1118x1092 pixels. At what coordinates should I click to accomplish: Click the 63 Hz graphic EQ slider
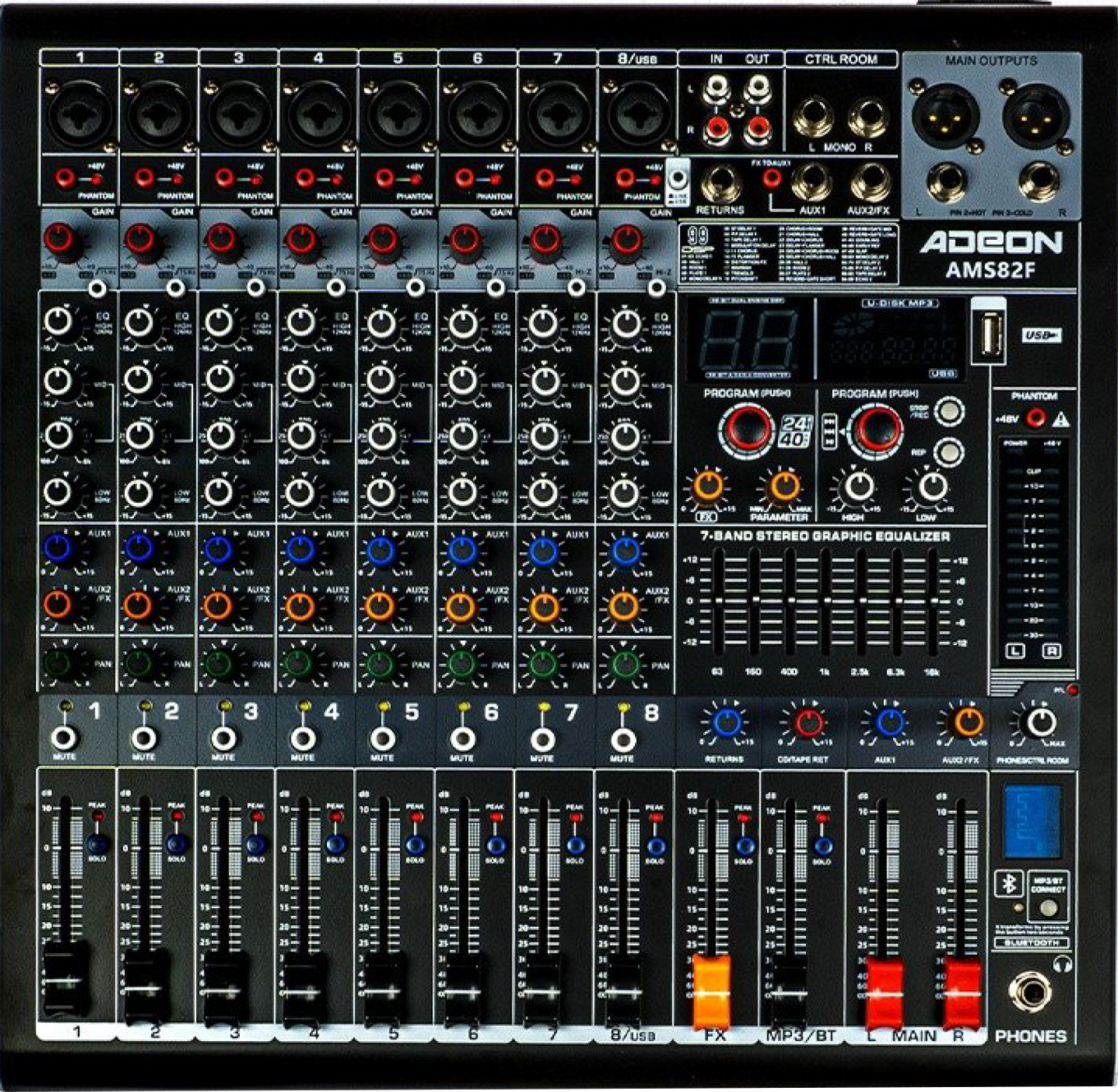(x=719, y=601)
